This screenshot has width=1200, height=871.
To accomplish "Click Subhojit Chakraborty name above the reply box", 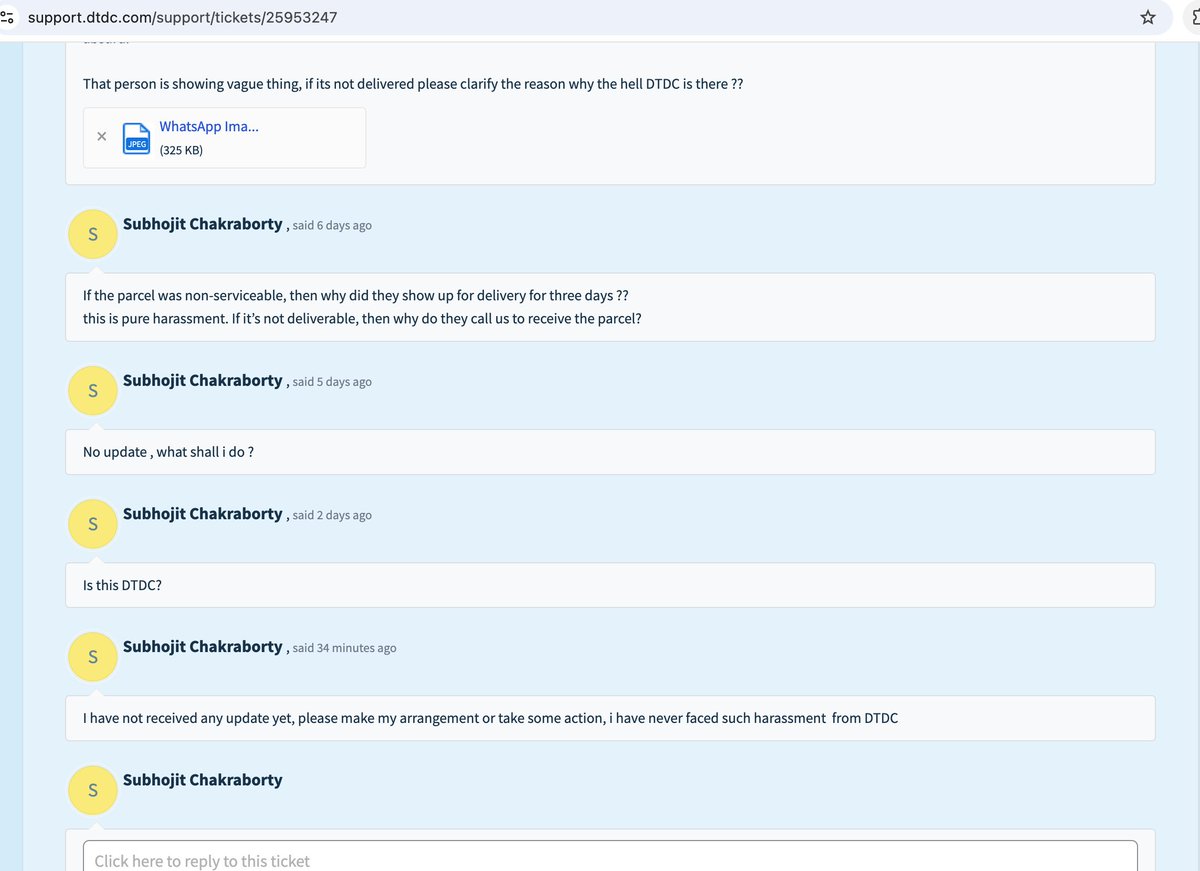I will (202, 779).
